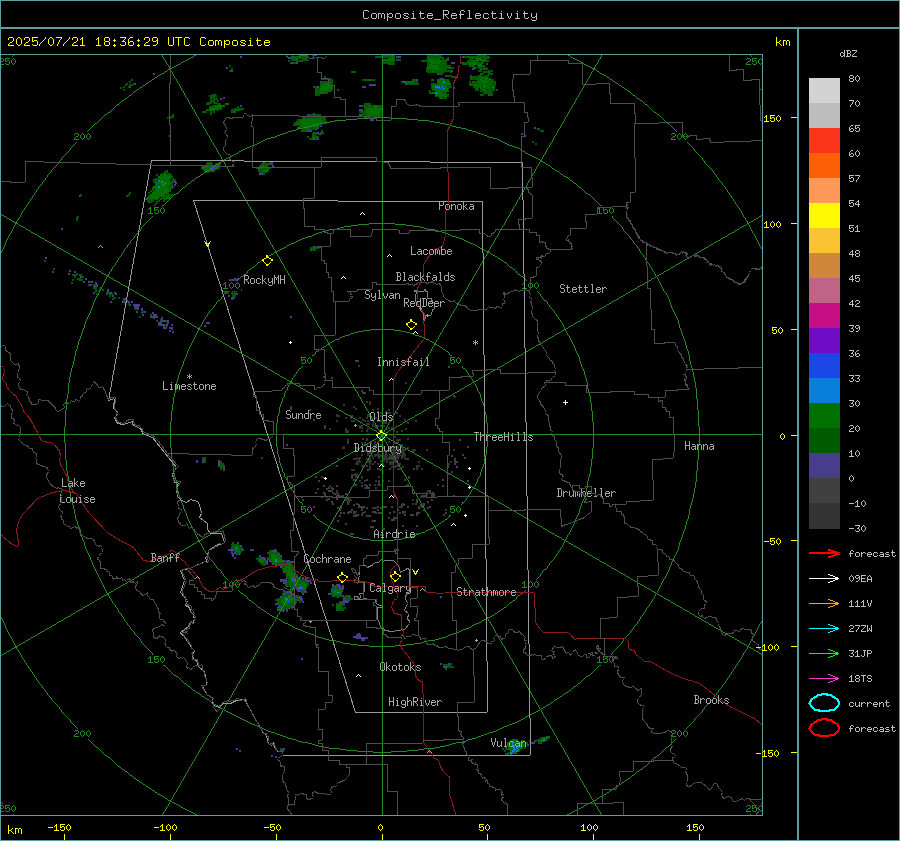This screenshot has width=900, height=841.
Task: Click the Olds city label
Action: (x=381, y=417)
